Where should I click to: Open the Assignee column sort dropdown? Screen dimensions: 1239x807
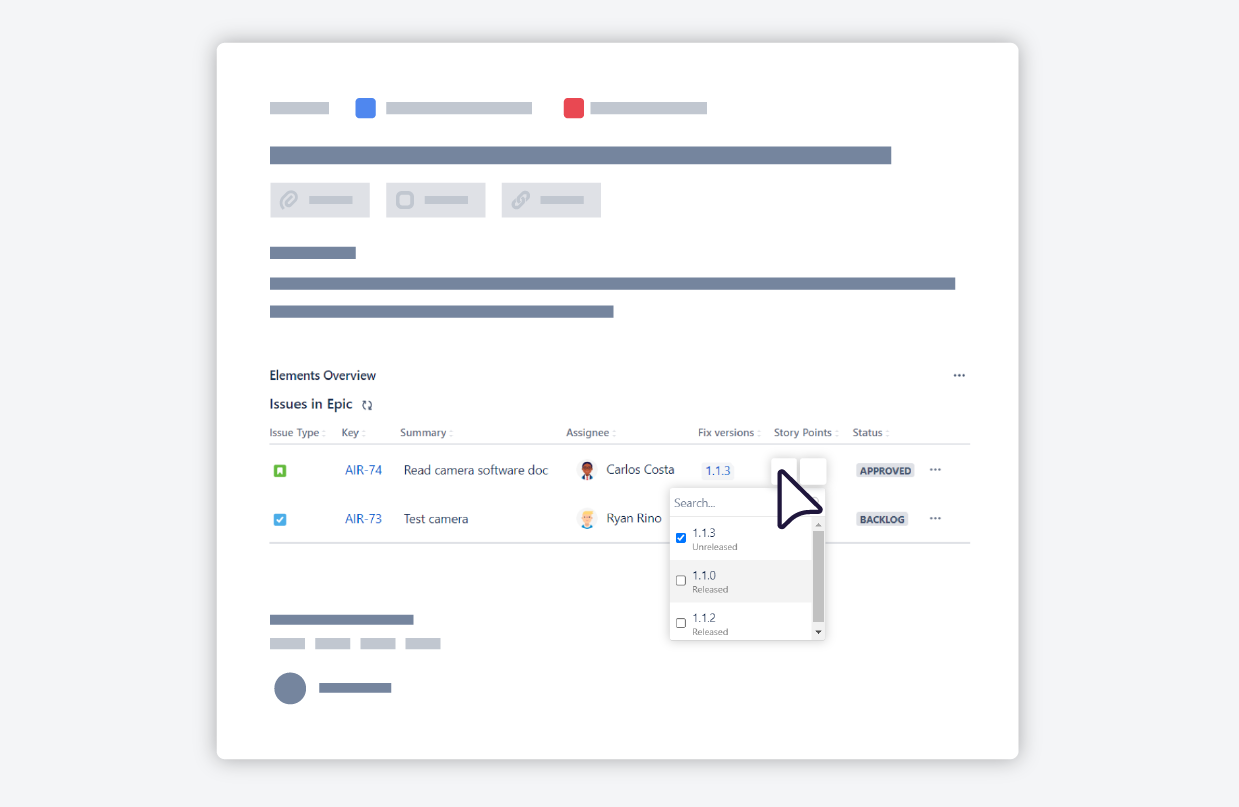[614, 432]
